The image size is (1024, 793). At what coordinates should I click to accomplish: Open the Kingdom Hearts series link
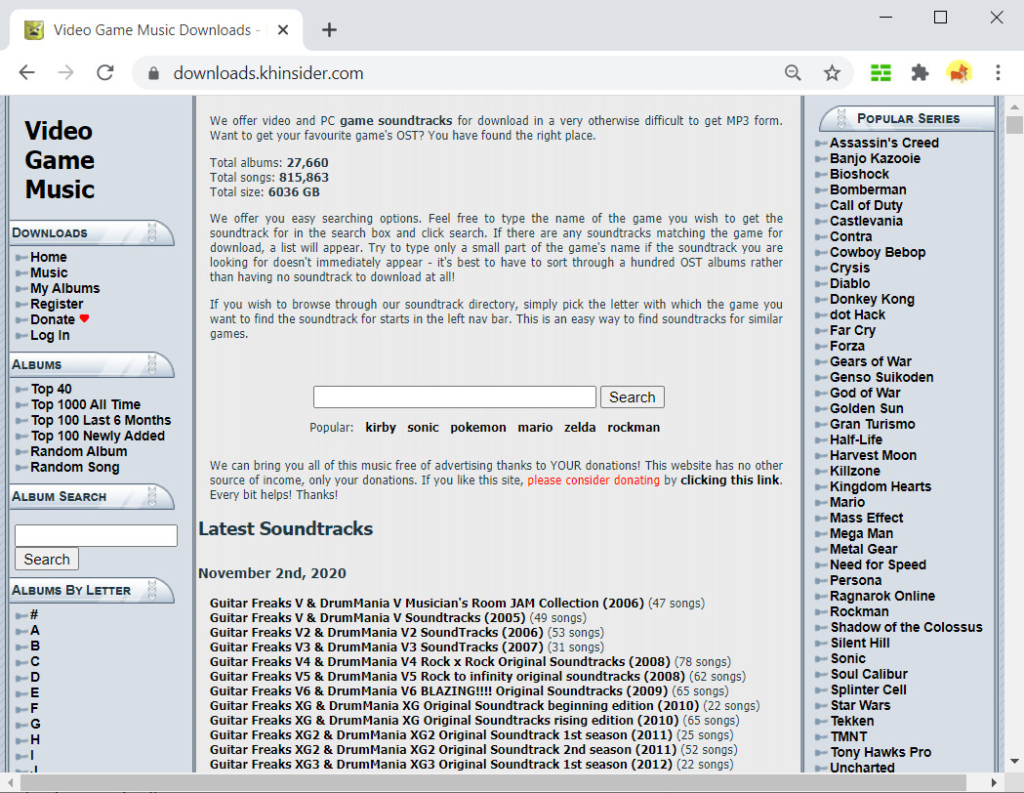coord(880,487)
